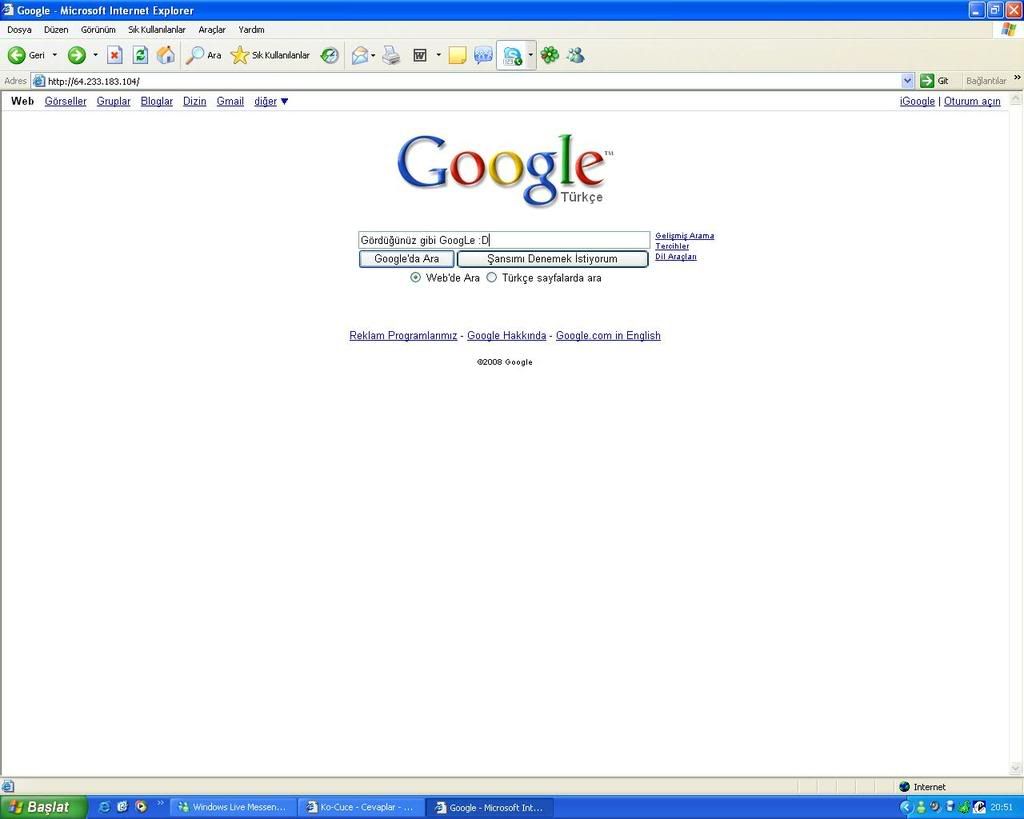Open the diğer dropdown in Google navigation

pyautogui.click(x=271, y=101)
